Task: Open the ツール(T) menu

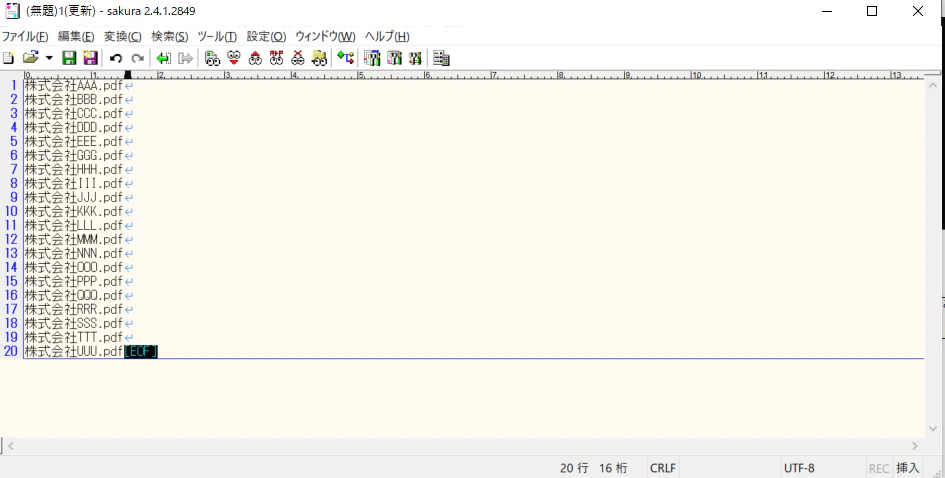Action: click(x=217, y=37)
